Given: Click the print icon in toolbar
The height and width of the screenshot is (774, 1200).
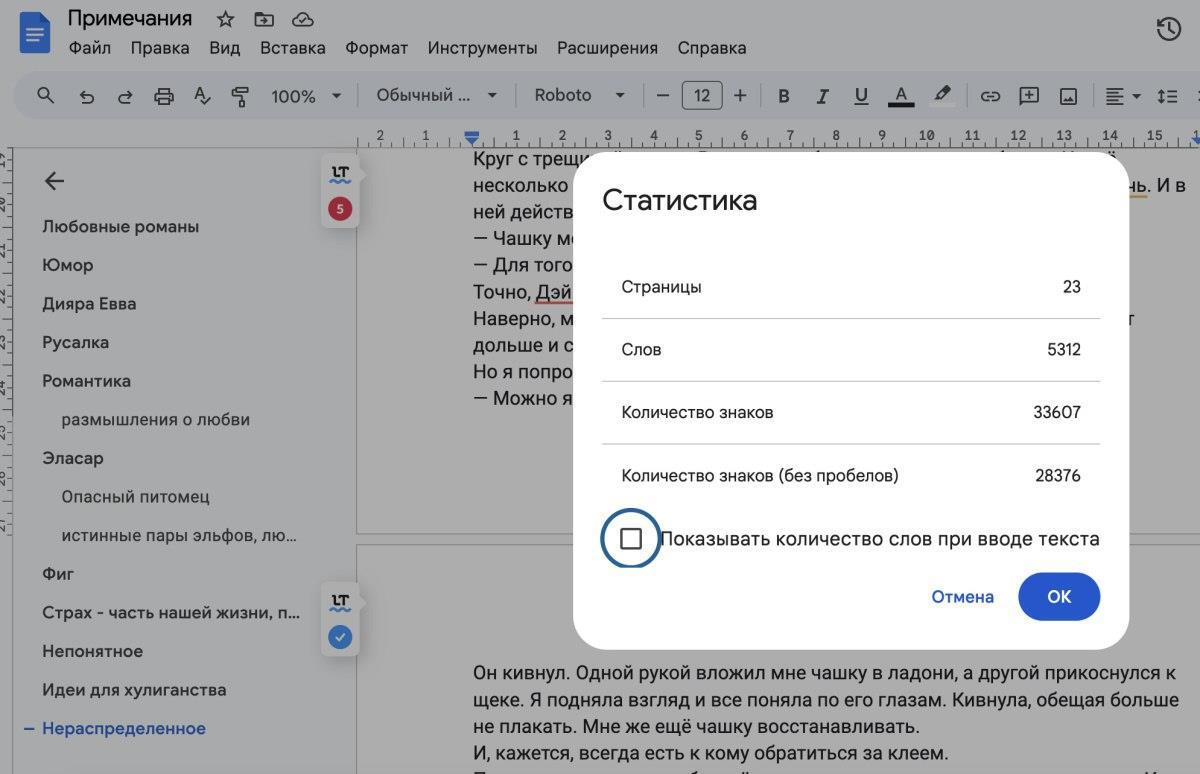Looking at the screenshot, I should tap(163, 96).
